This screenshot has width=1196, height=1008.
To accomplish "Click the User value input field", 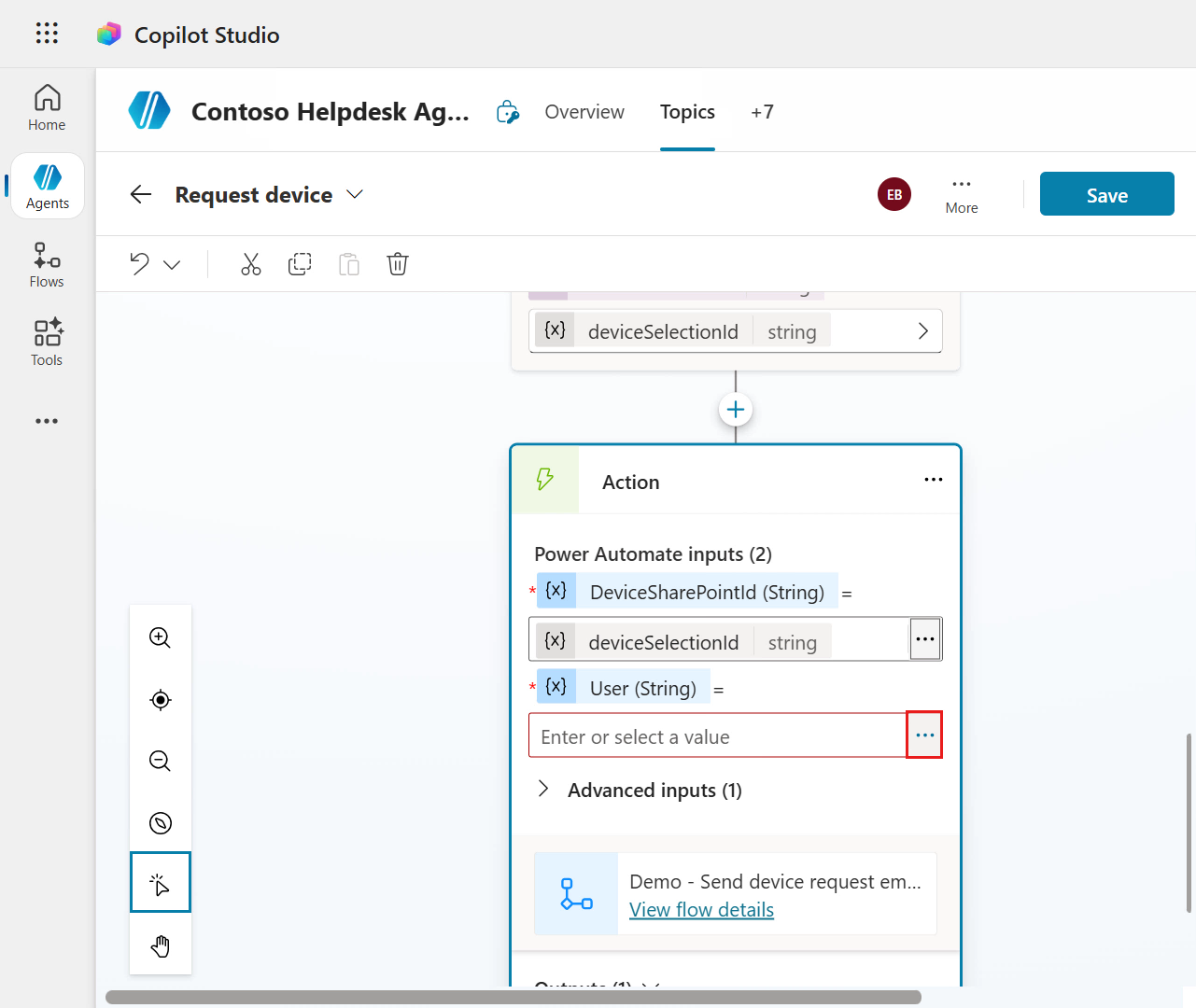I will pyautogui.click(x=717, y=736).
